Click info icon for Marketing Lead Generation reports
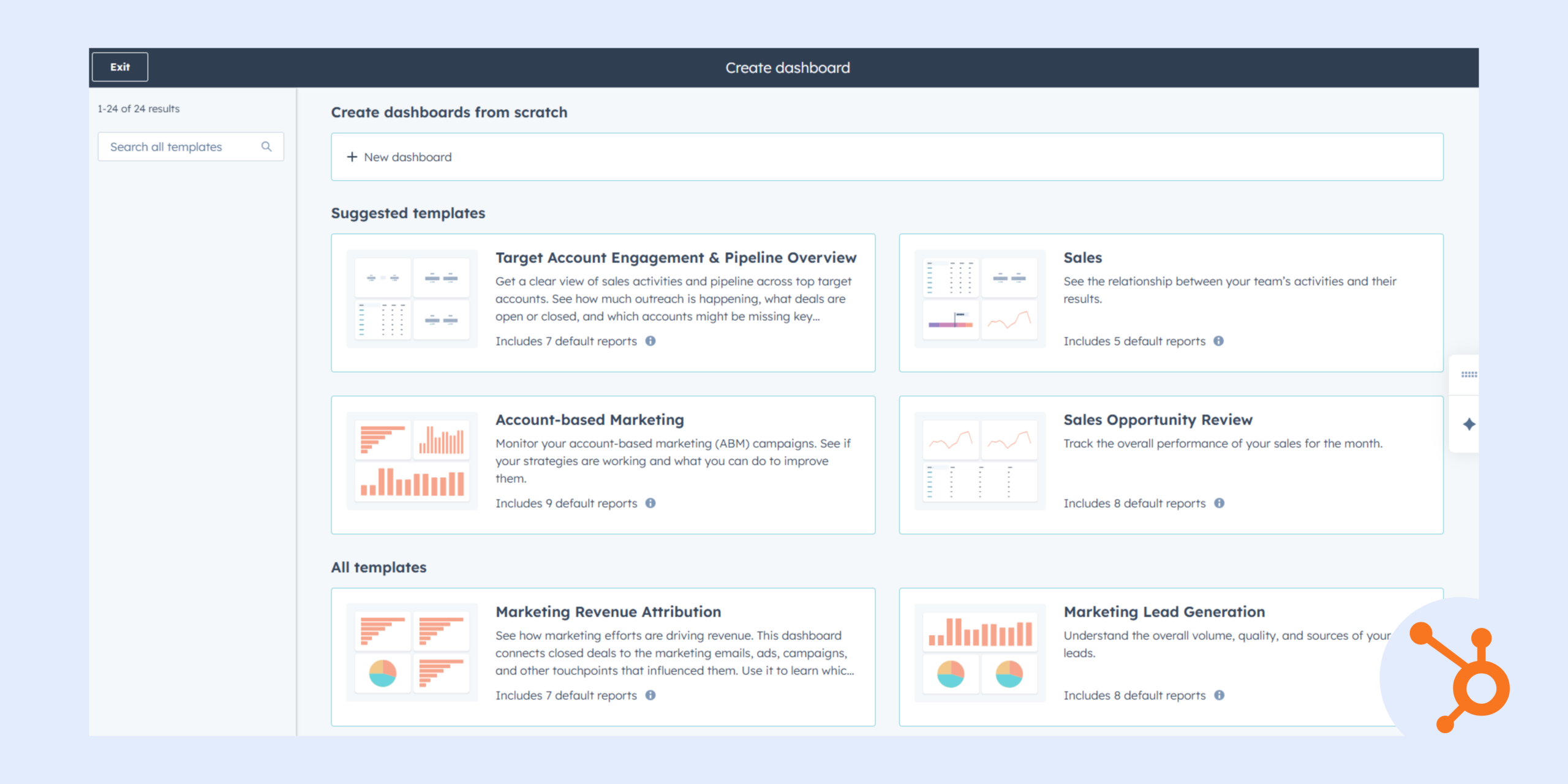 coord(1219,695)
